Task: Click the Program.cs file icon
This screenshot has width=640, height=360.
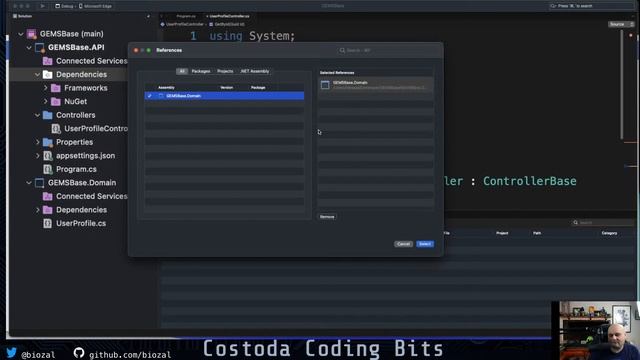Action: coord(47,169)
